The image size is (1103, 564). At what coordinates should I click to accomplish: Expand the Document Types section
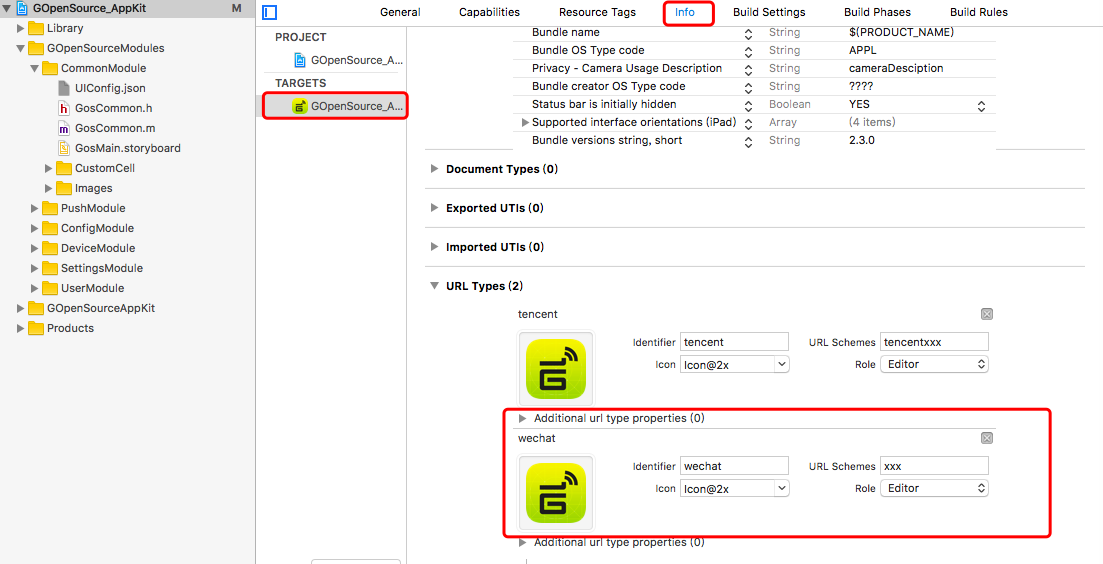(434, 169)
